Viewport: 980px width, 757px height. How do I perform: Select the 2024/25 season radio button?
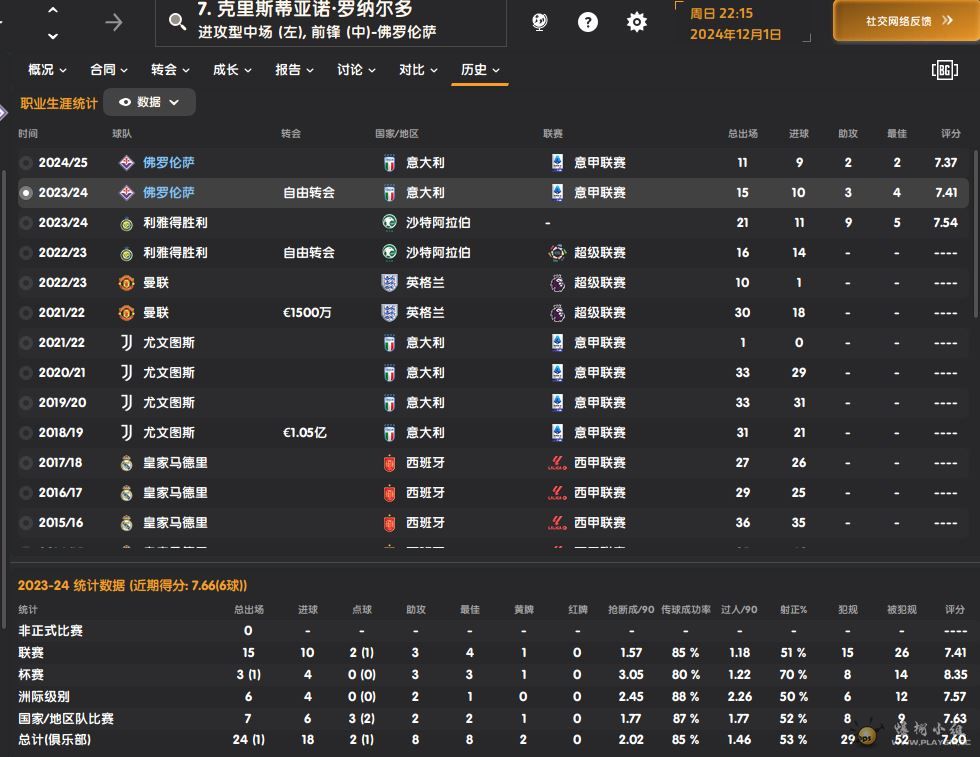coord(26,163)
